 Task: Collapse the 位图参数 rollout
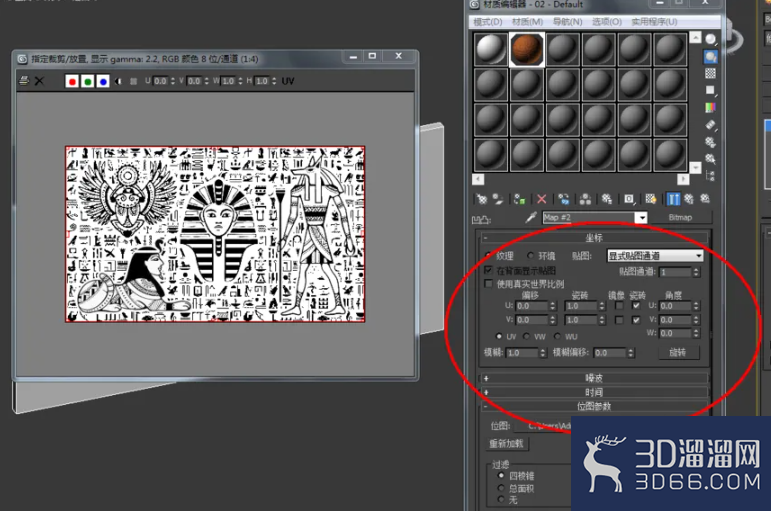click(x=593, y=406)
